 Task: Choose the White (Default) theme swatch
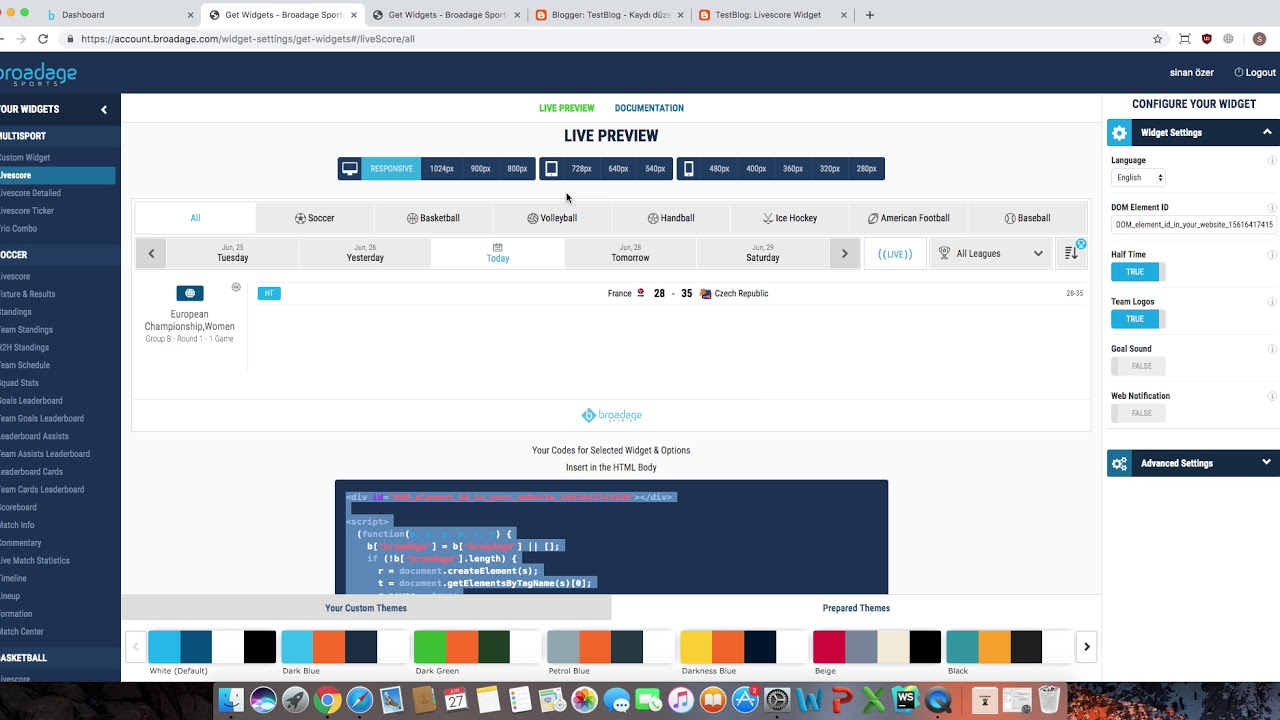(x=212, y=647)
